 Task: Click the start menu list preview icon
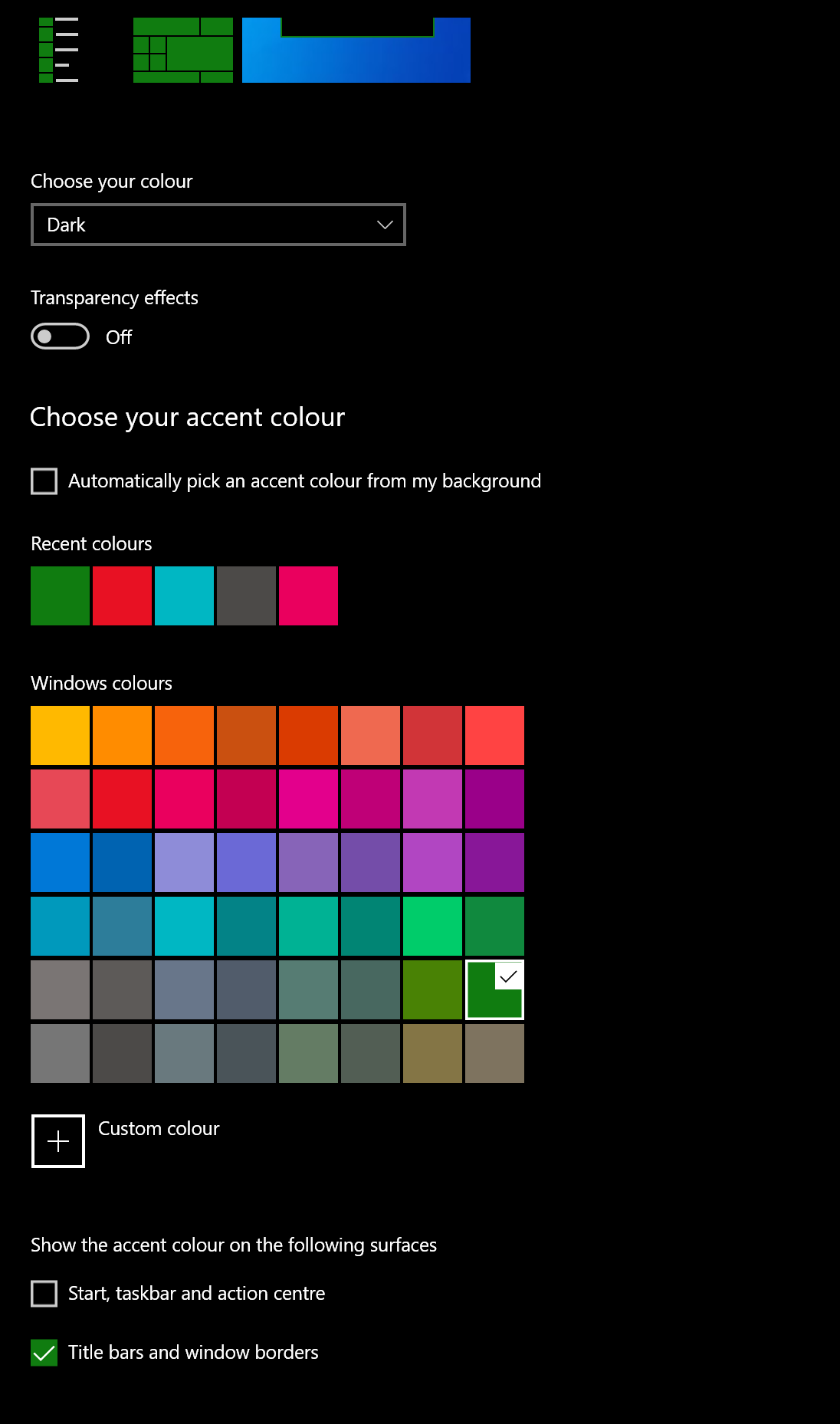coord(59,50)
